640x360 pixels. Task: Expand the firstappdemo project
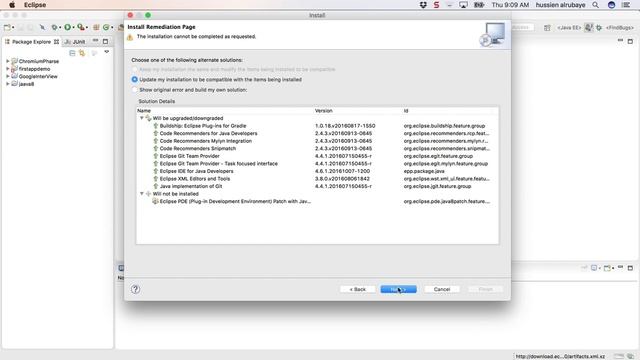coord(7,69)
